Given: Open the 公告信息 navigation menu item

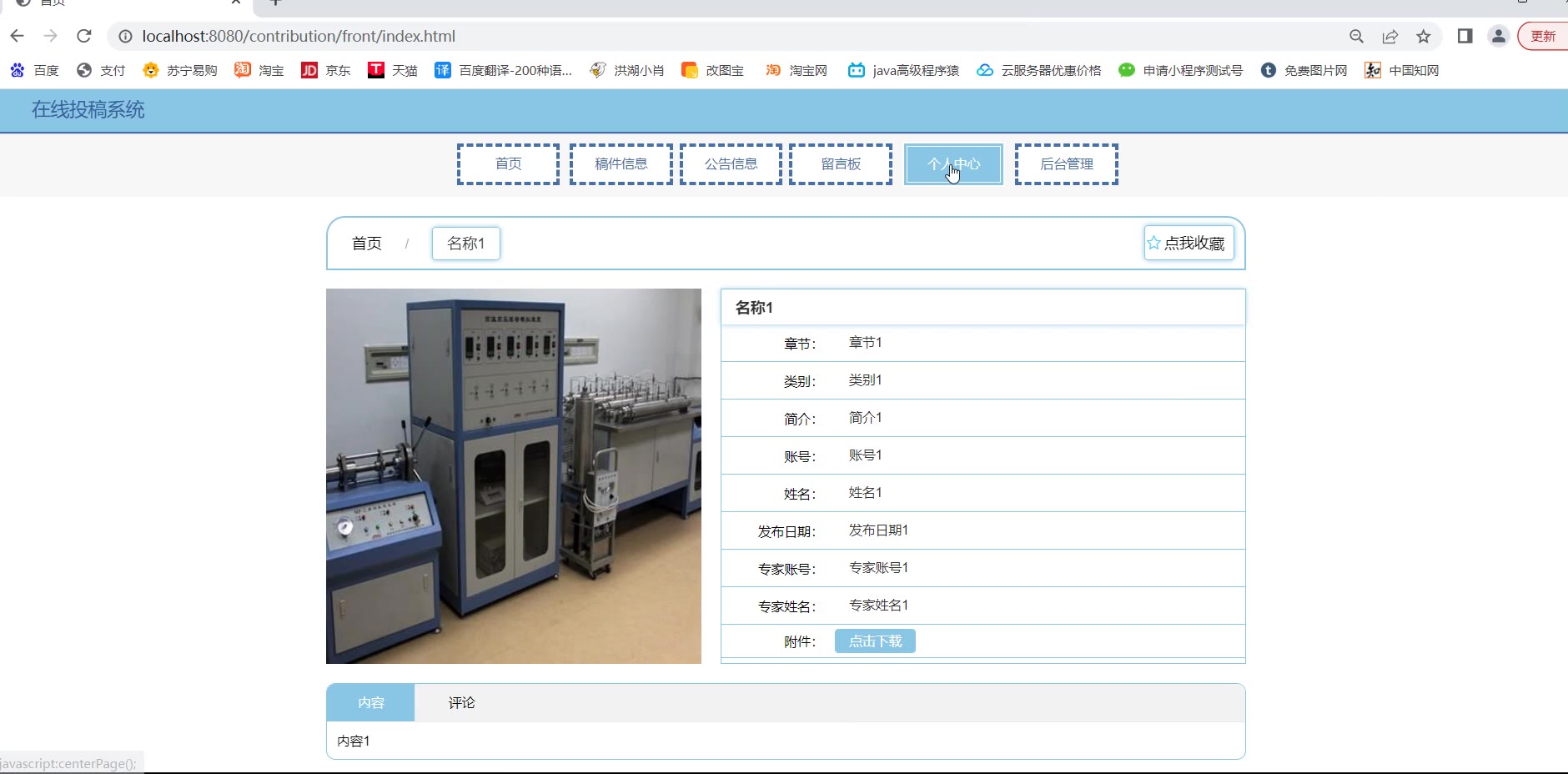Looking at the screenshot, I should pos(731,164).
